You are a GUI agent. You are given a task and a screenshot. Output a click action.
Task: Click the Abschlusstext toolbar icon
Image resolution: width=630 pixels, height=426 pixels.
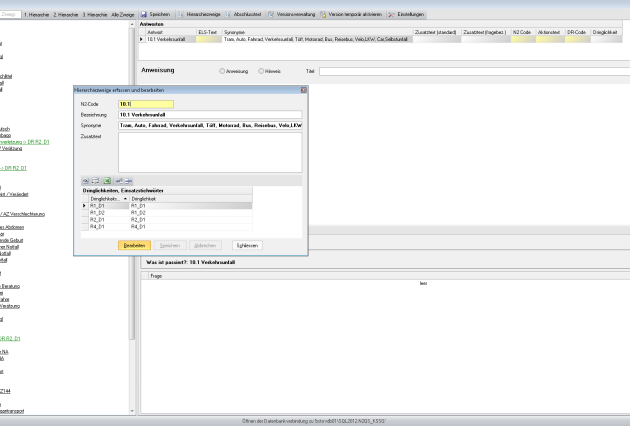pyautogui.click(x=228, y=14)
